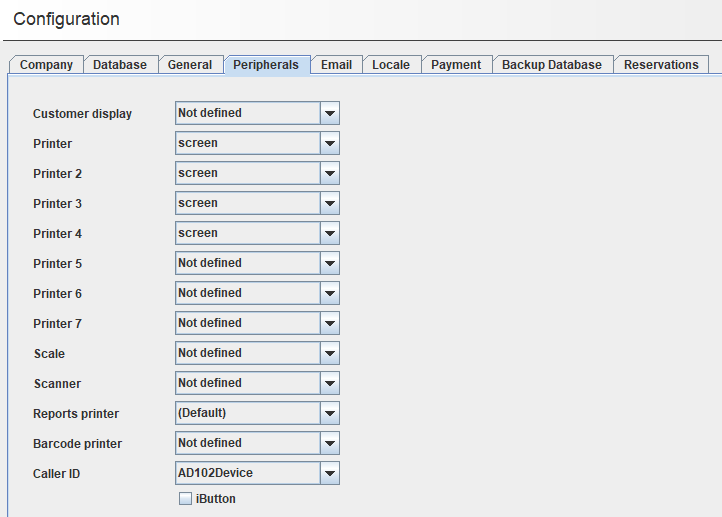Expand the Printer dropdown arrow

click(329, 143)
